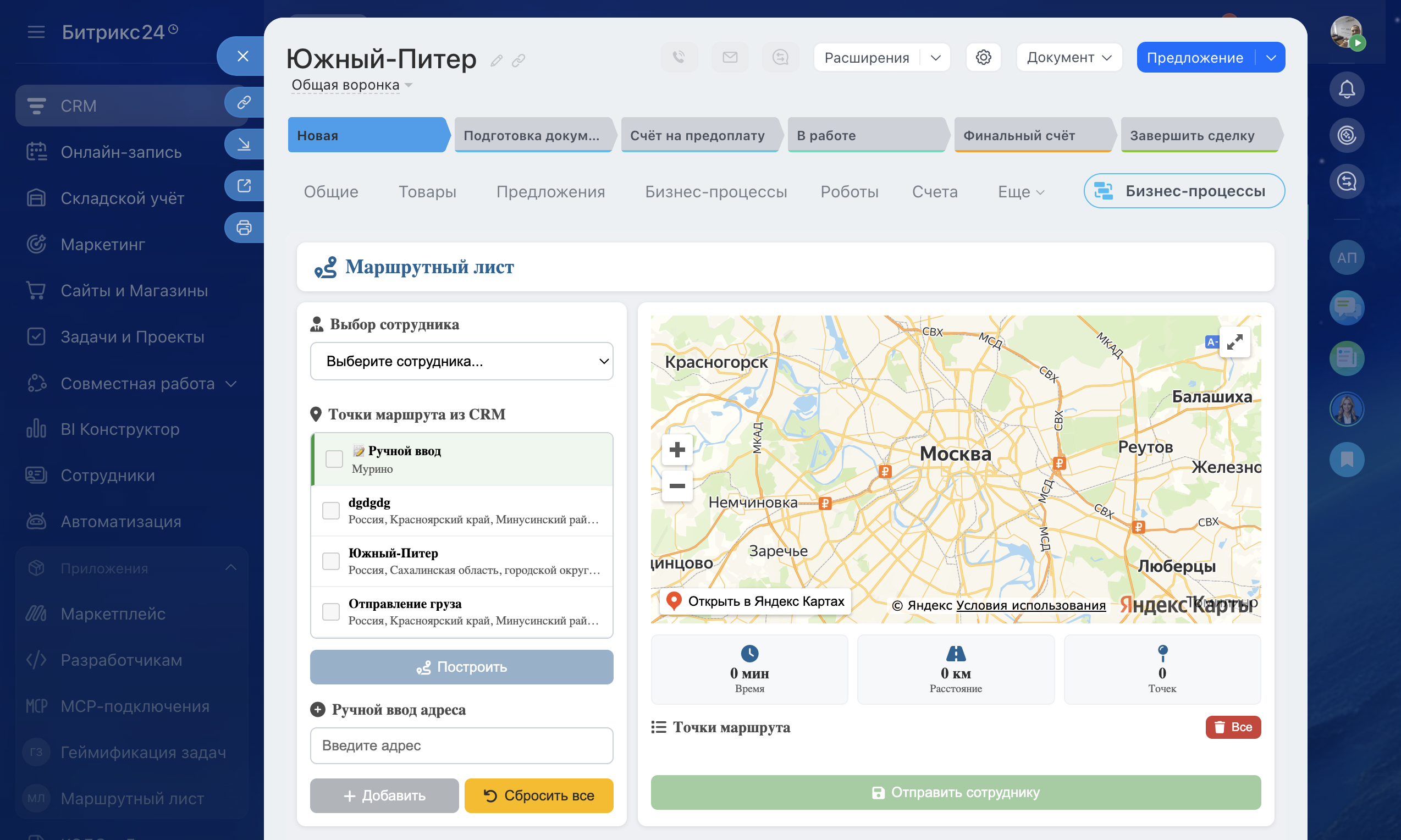
Task: Click the pencil icon to edit deal title
Action: pyautogui.click(x=497, y=60)
